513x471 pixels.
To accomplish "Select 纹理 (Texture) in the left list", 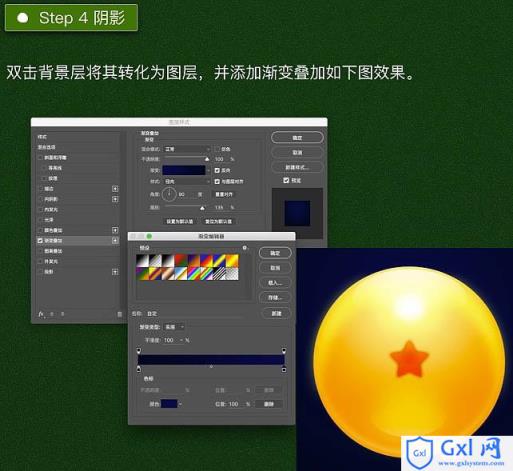I will (53, 178).
